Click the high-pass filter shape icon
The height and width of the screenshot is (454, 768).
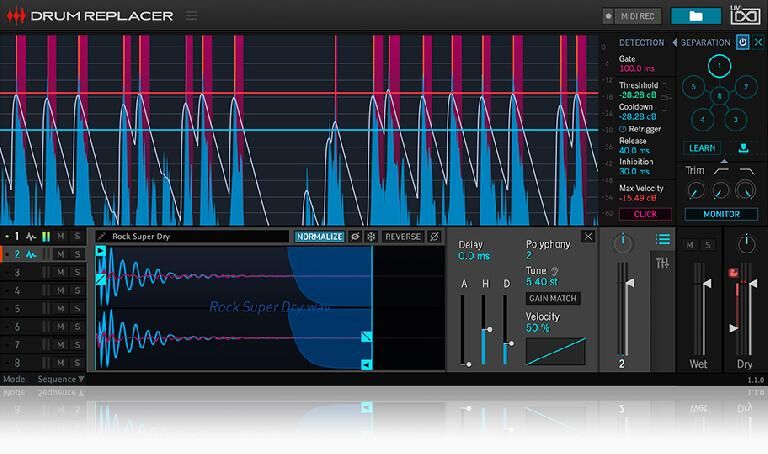(721, 170)
